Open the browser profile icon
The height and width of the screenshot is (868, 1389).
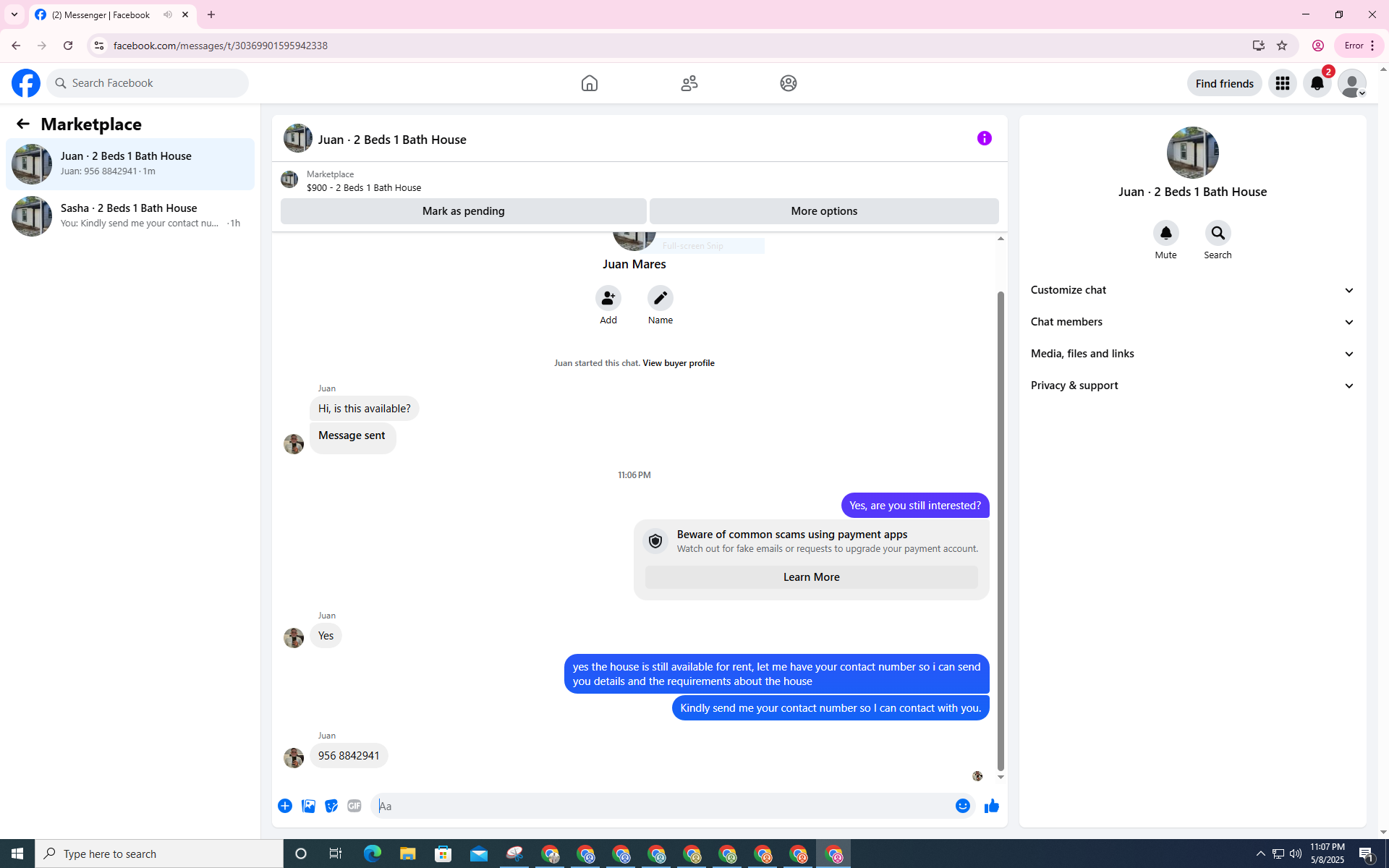coord(1318,46)
